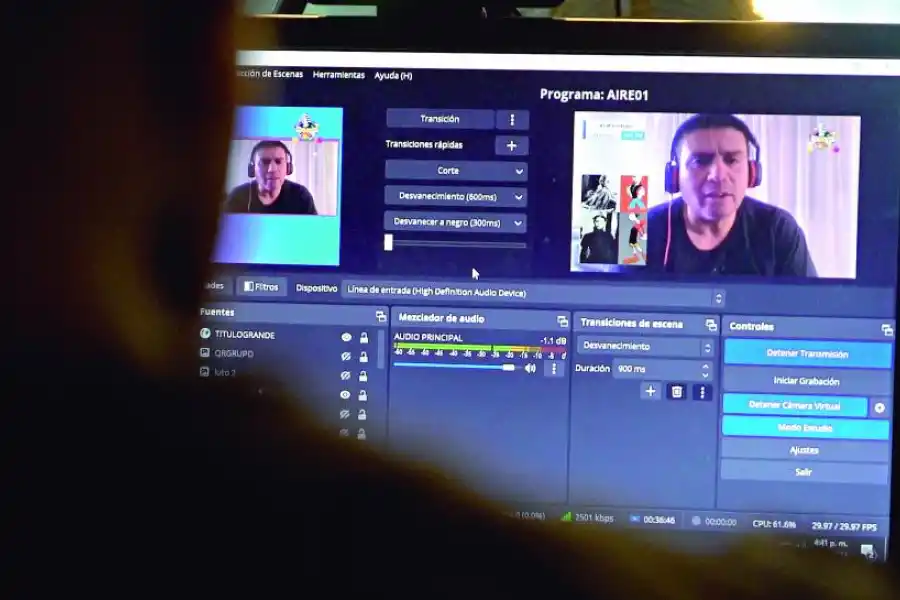
Task: Hide the TITULOGRANDE source with eye icon
Action: pos(345,338)
